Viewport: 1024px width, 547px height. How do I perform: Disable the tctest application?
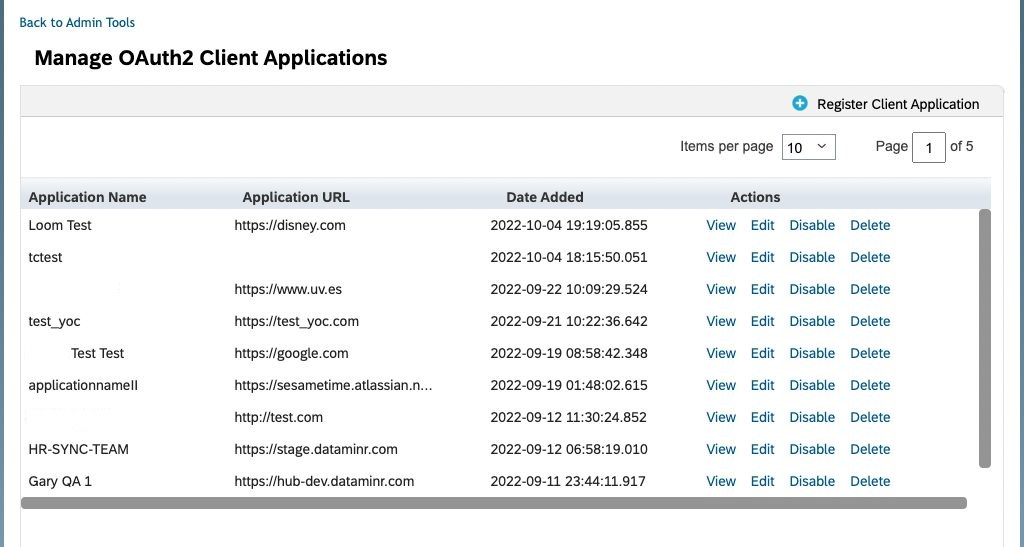pos(812,257)
